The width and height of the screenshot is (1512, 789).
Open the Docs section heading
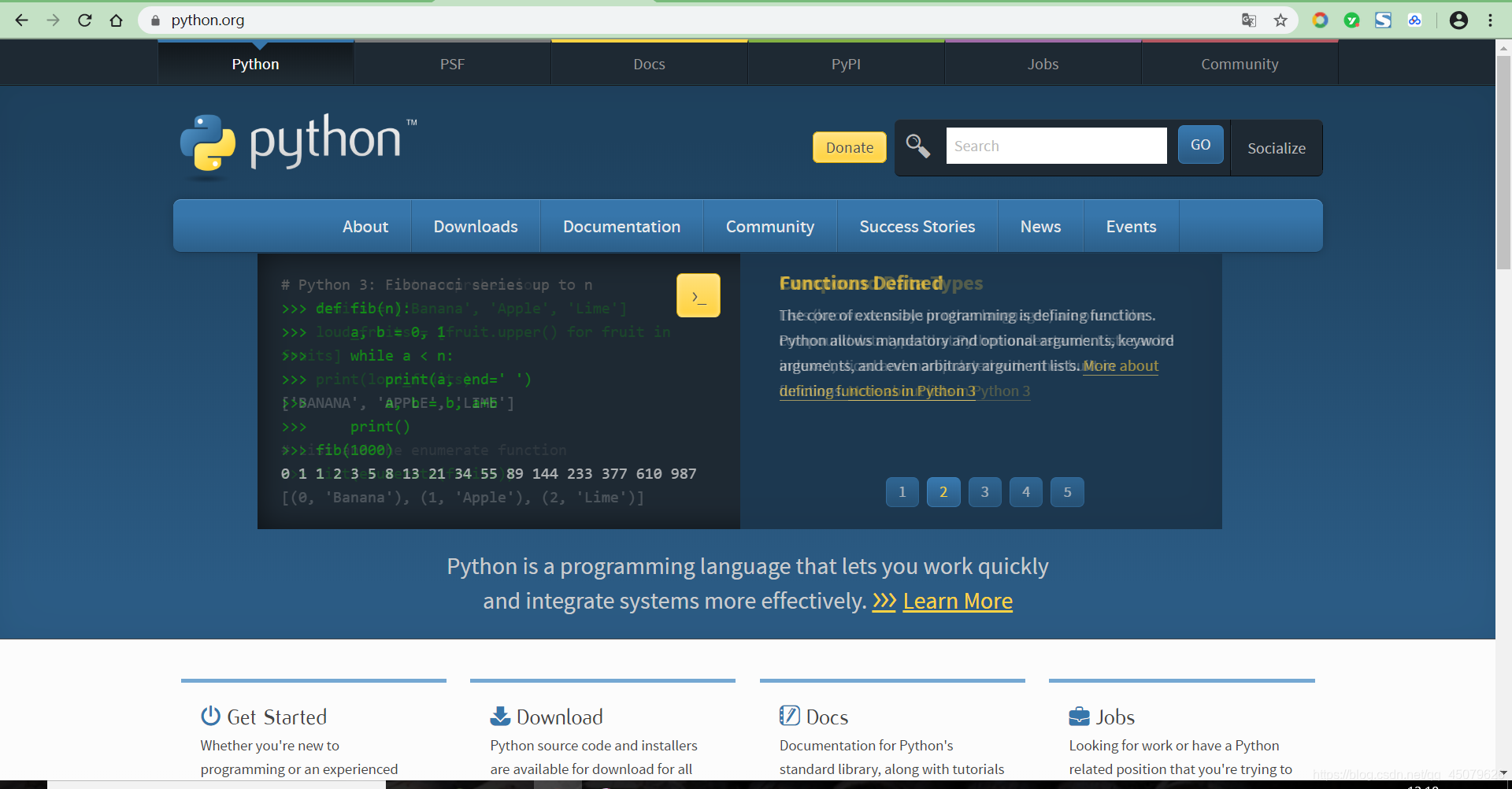[828, 717]
